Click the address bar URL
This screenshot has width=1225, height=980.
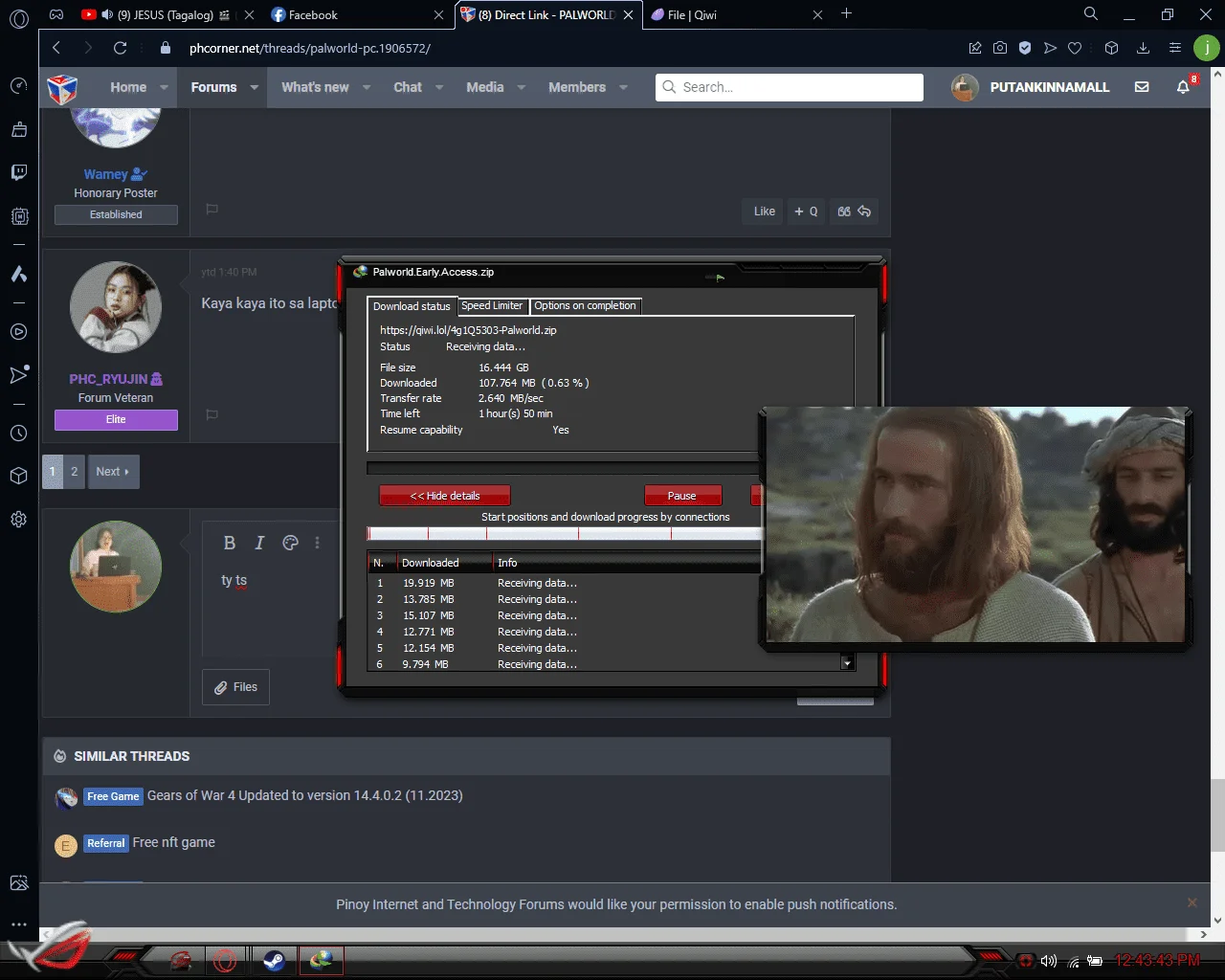tap(310, 48)
